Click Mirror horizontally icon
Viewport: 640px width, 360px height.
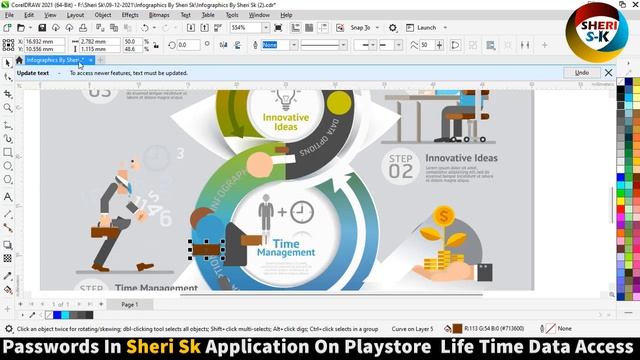(x=223, y=45)
